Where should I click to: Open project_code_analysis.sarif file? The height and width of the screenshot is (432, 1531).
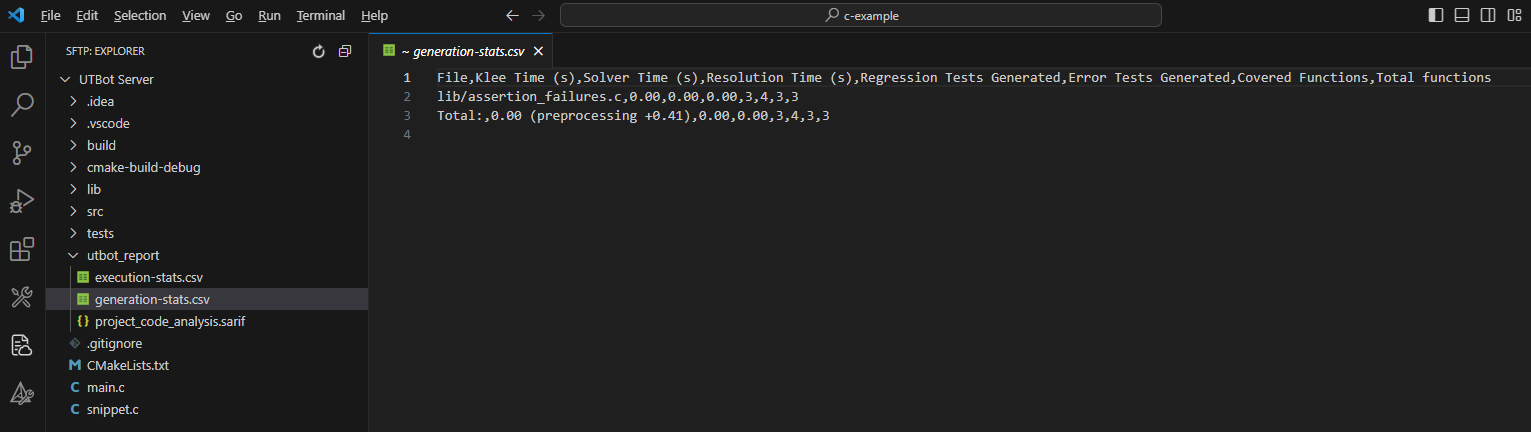170,321
